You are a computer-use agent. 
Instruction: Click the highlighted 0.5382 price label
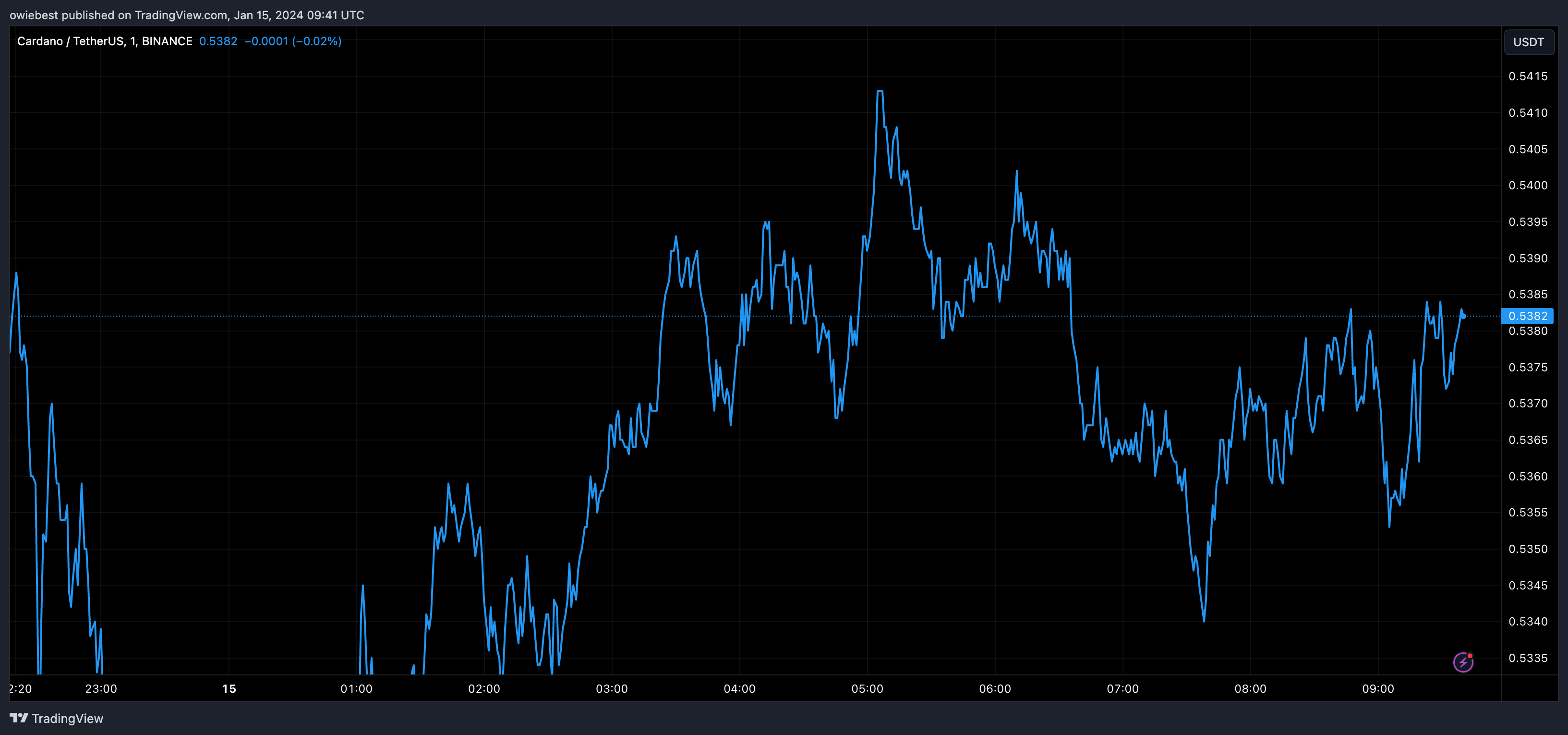coord(1527,316)
